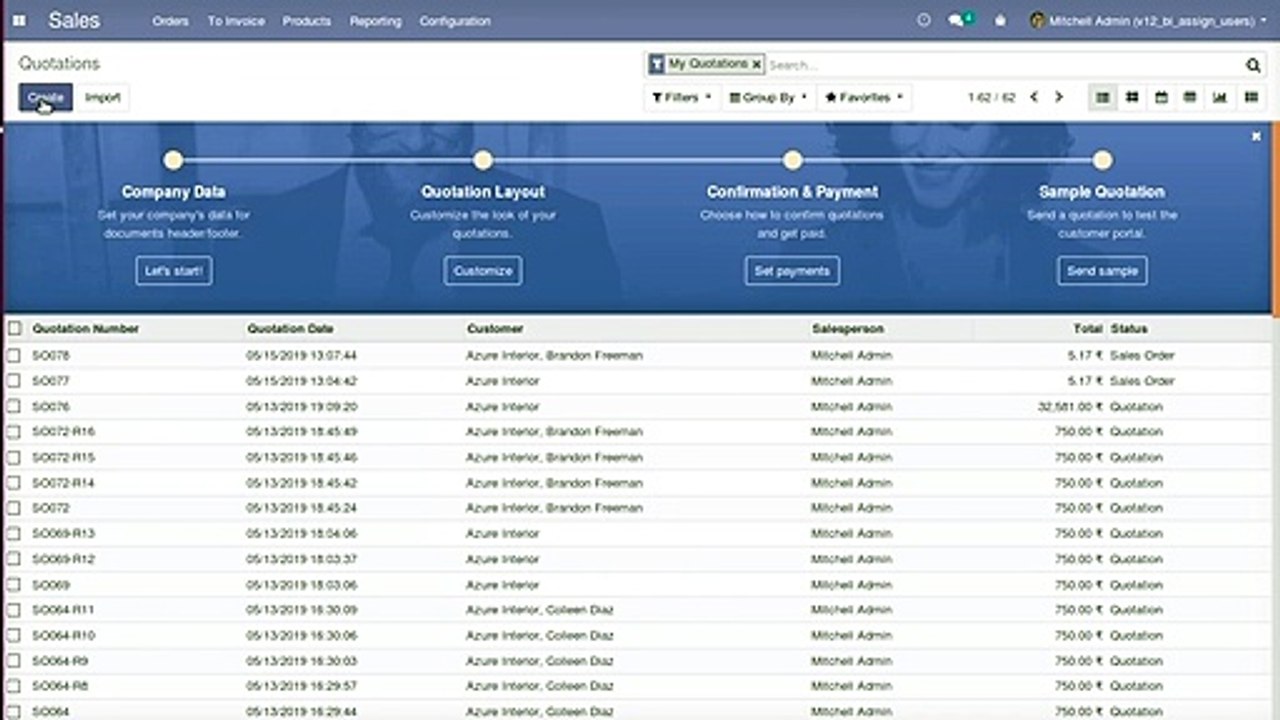This screenshot has height=720, width=1280.
Task: Open the Filters dropdown
Action: coord(682,97)
